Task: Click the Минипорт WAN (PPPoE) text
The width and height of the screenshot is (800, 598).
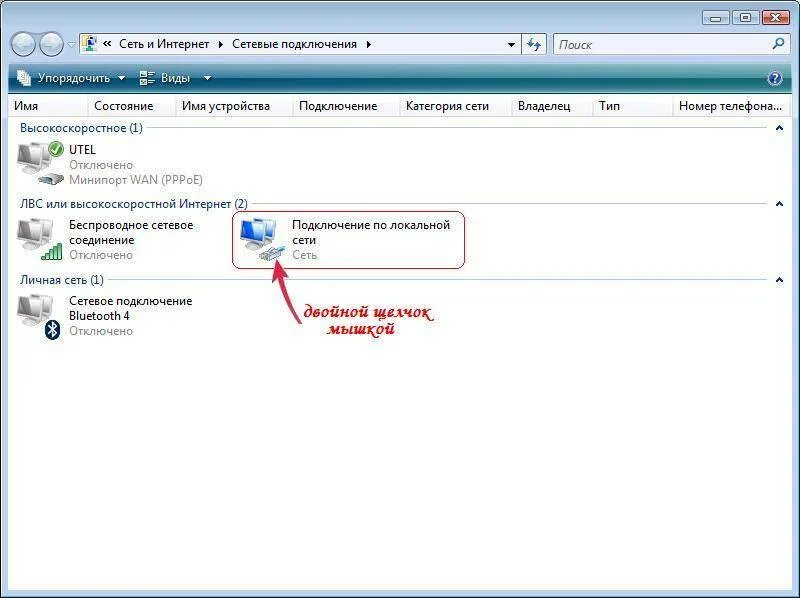Action: point(136,180)
